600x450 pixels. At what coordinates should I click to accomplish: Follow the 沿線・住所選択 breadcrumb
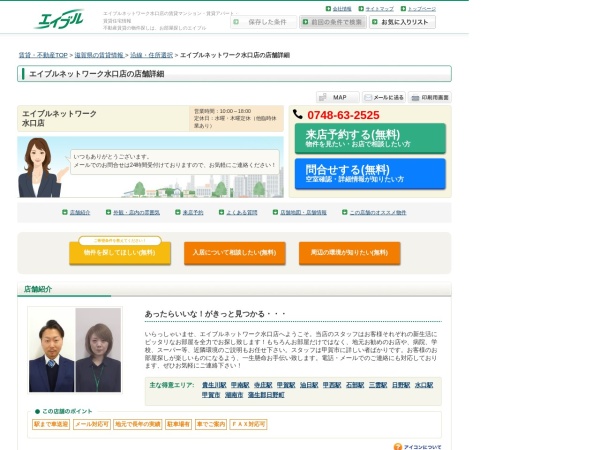pos(152,55)
